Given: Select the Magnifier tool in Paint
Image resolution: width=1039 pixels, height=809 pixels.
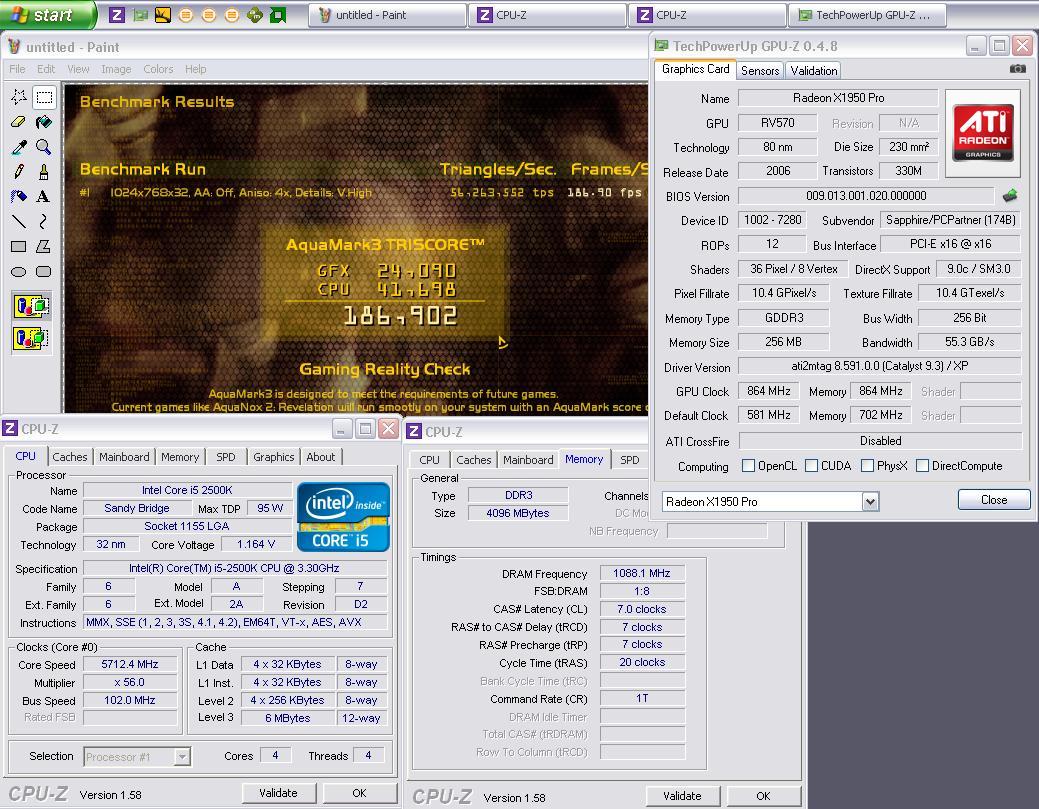Looking at the screenshot, I should [44, 147].
